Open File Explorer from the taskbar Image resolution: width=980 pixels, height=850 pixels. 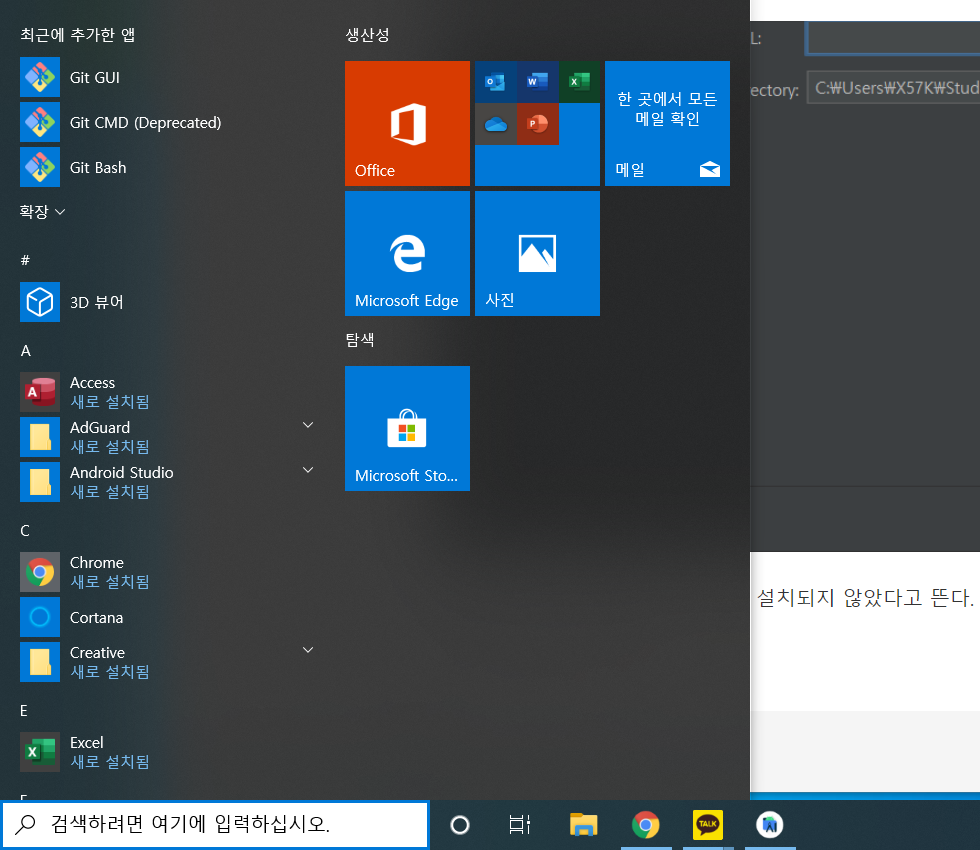point(584,825)
